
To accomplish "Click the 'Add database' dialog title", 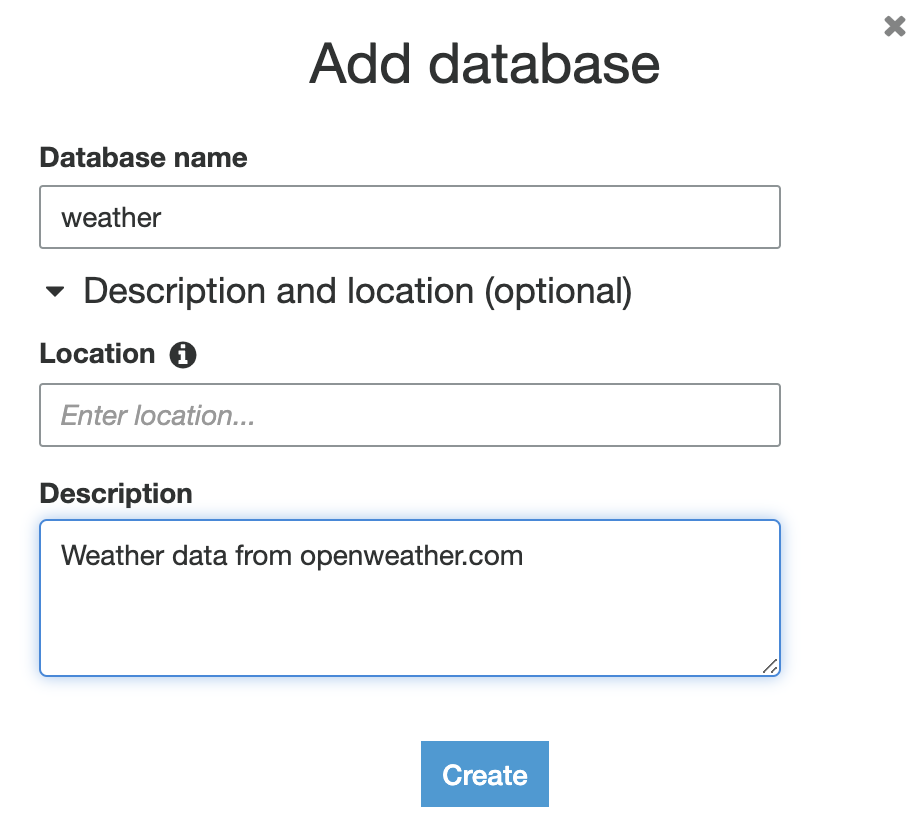I will 484,63.
